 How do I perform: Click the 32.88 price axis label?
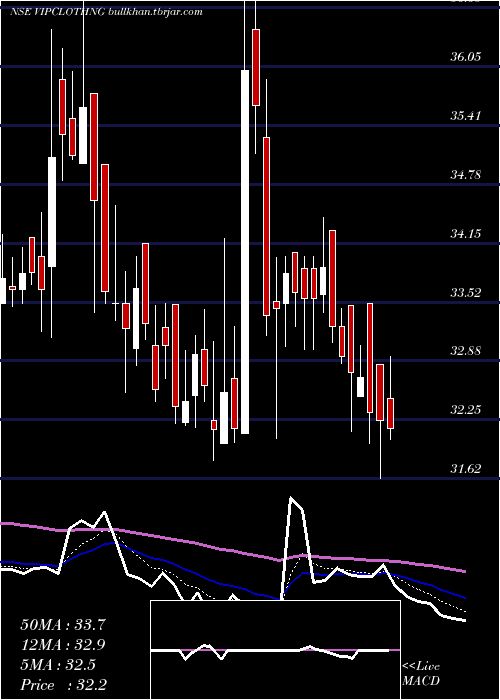pos(466,351)
